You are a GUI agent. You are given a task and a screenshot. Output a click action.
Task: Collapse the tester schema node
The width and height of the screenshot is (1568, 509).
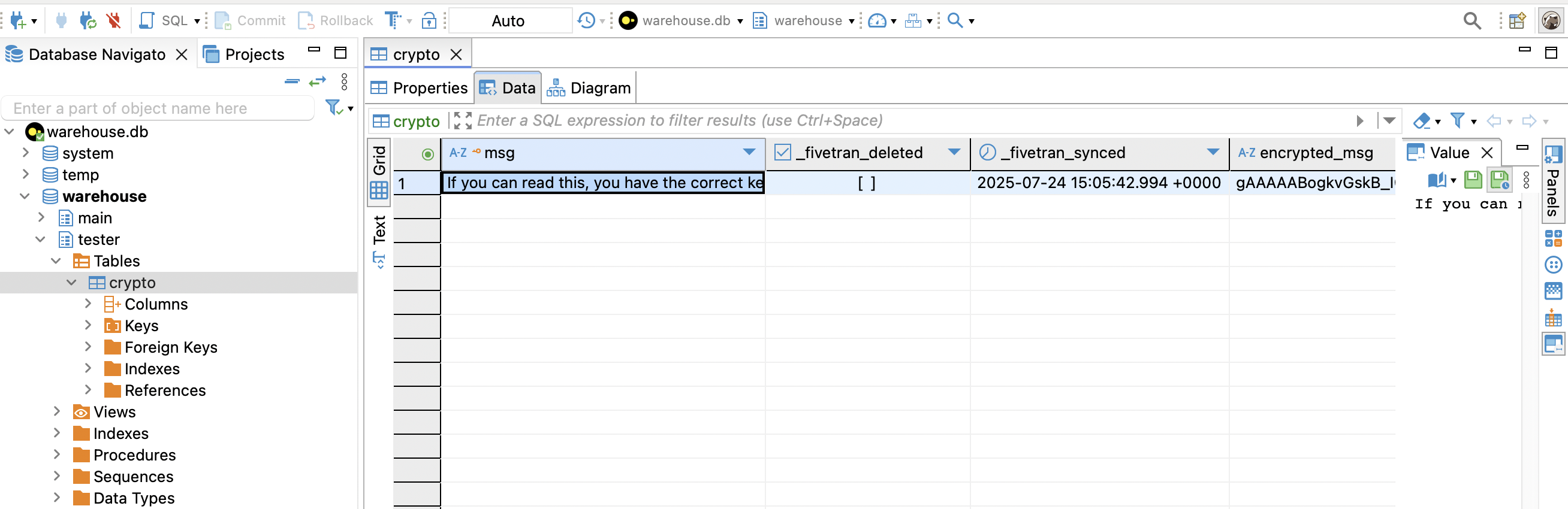(x=41, y=239)
